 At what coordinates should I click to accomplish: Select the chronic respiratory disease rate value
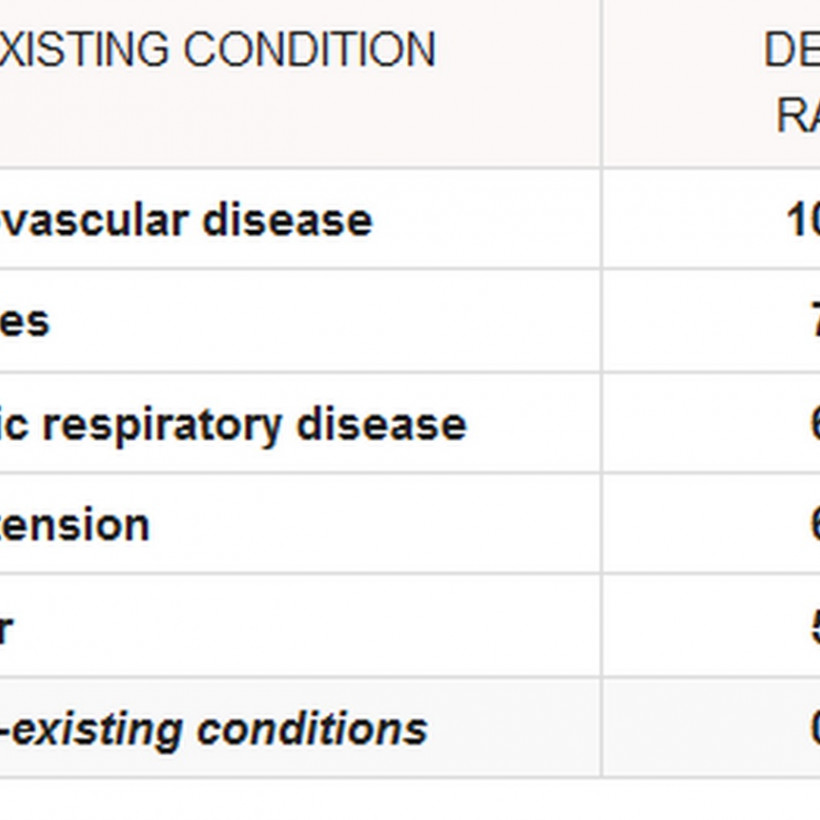(x=813, y=424)
